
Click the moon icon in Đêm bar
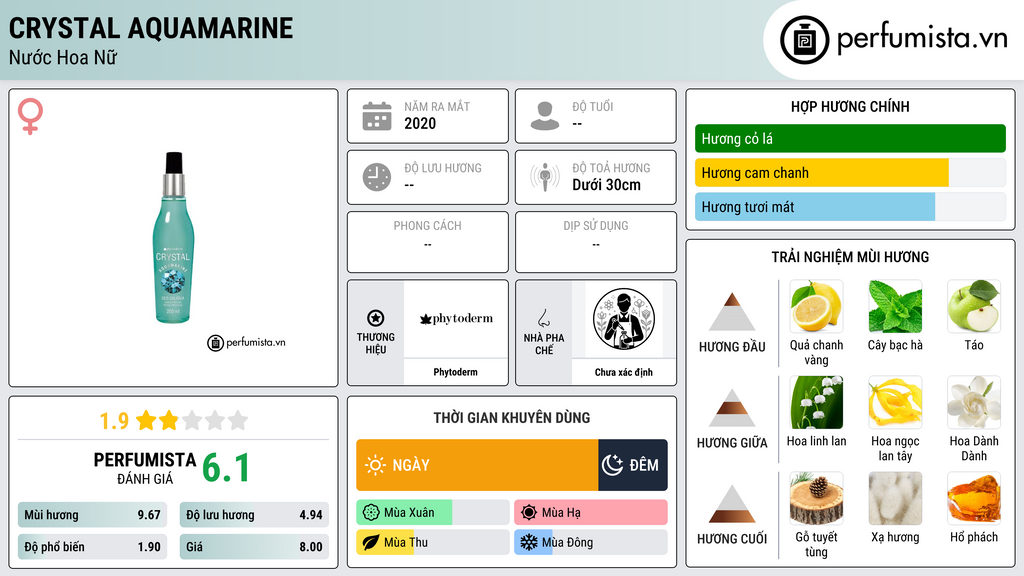612,465
